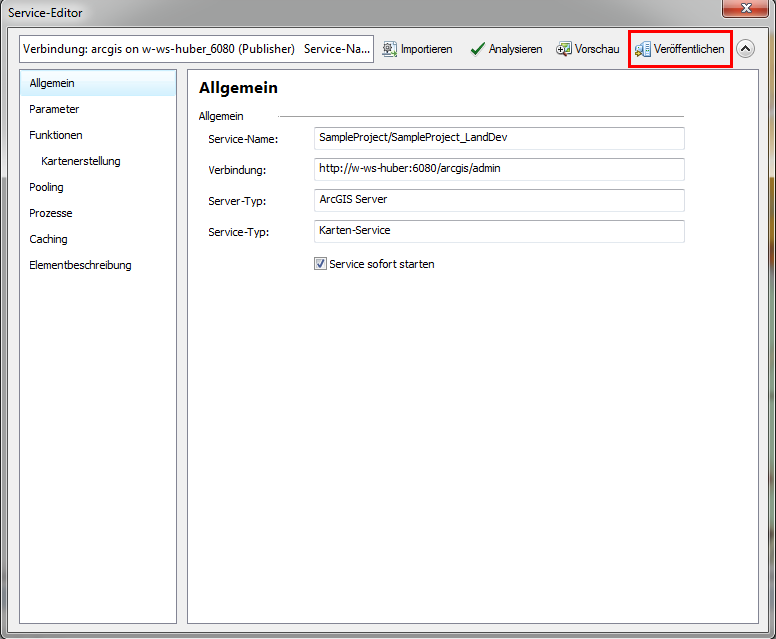The image size is (776, 639).
Task: Toggle the 'Service sofort starten' checkbox
Action: (x=321, y=264)
